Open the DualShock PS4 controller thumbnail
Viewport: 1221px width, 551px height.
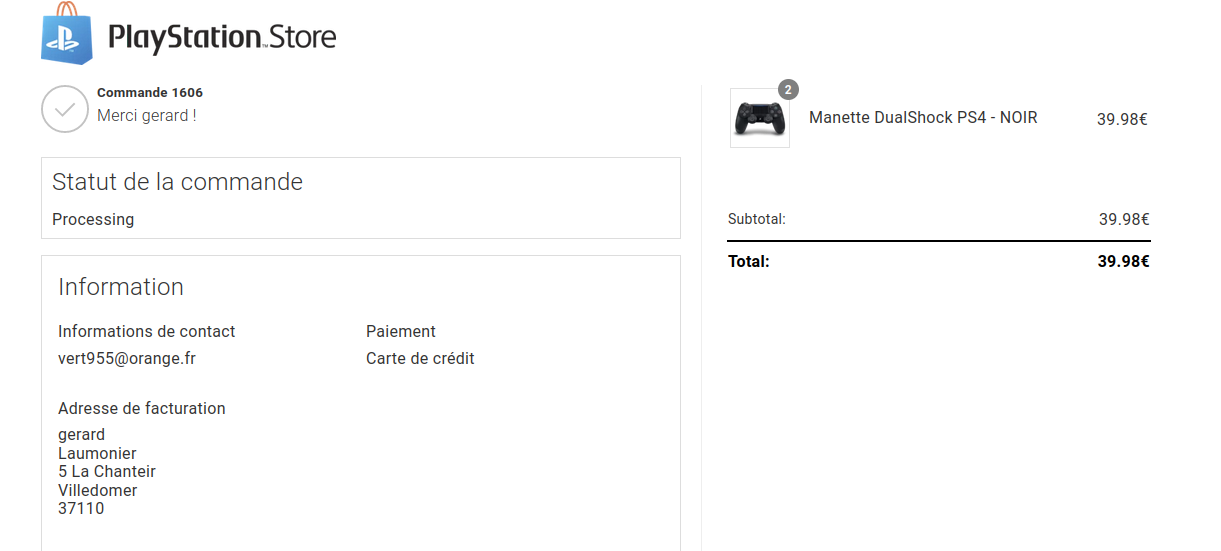pyautogui.click(x=760, y=118)
